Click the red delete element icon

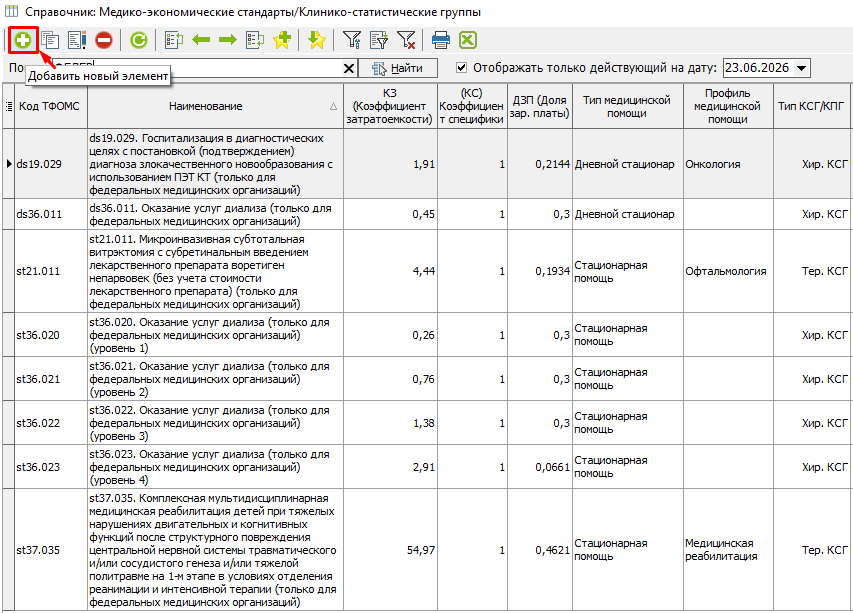click(x=104, y=40)
